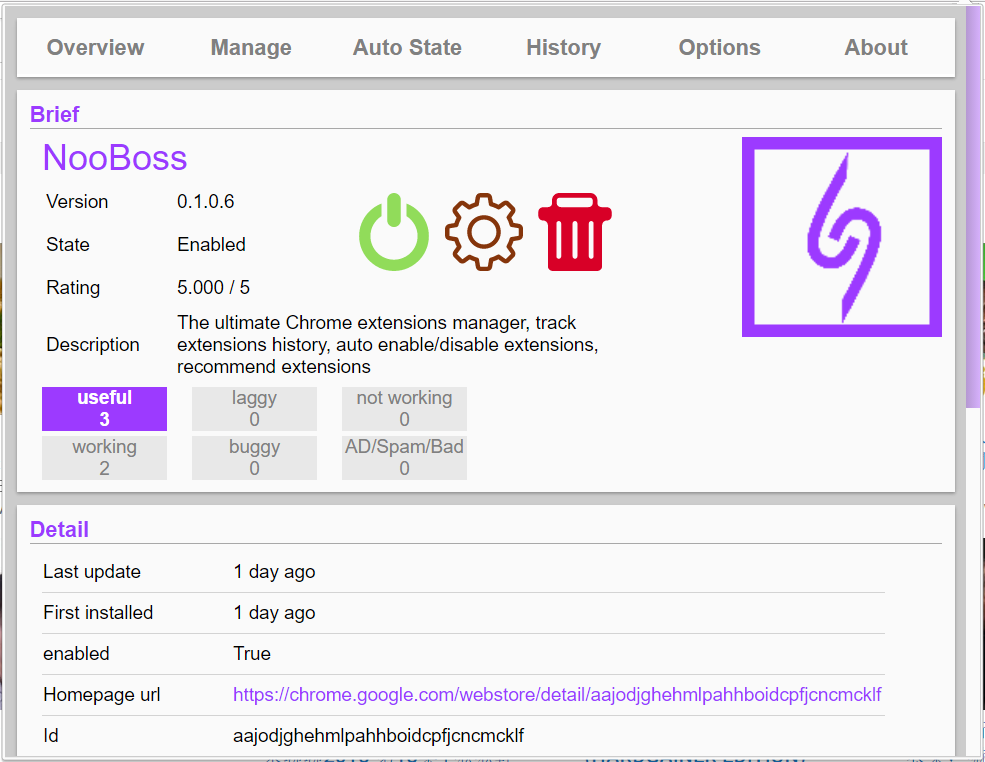985x762 pixels.
Task: Go to the Auto State tab
Action: (x=407, y=48)
